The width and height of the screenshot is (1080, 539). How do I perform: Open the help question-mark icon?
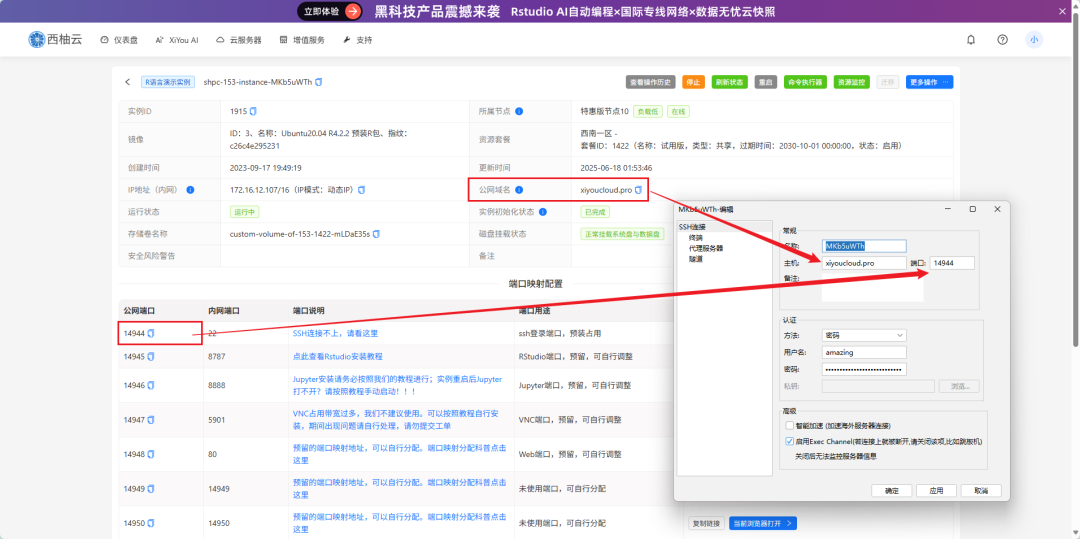pyautogui.click(x=1003, y=40)
